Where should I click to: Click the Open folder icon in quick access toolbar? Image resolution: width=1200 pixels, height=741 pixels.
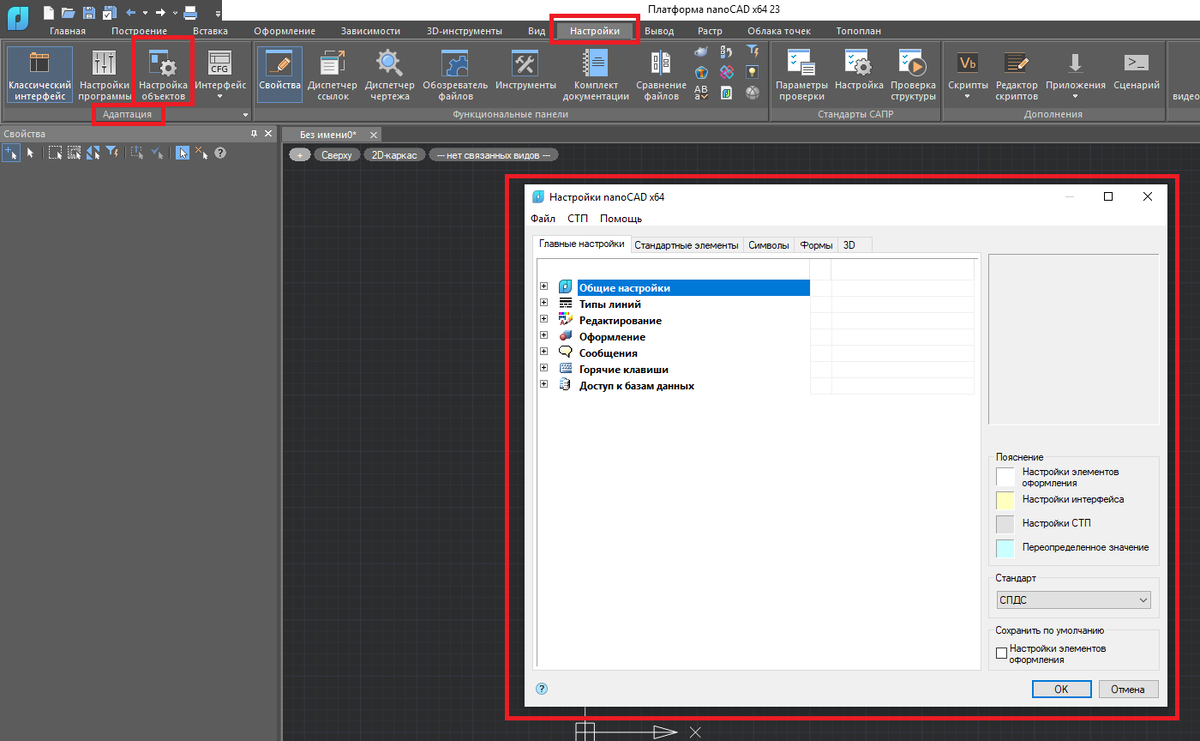pos(68,12)
